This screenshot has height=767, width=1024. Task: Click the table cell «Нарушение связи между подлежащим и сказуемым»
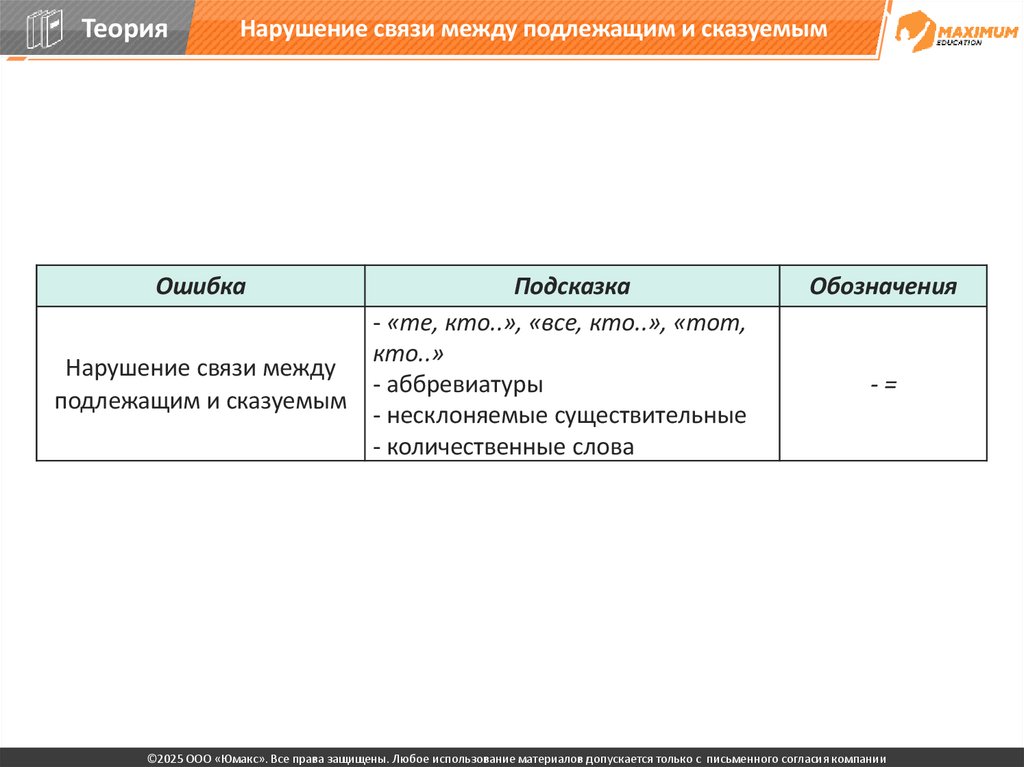(x=200, y=384)
